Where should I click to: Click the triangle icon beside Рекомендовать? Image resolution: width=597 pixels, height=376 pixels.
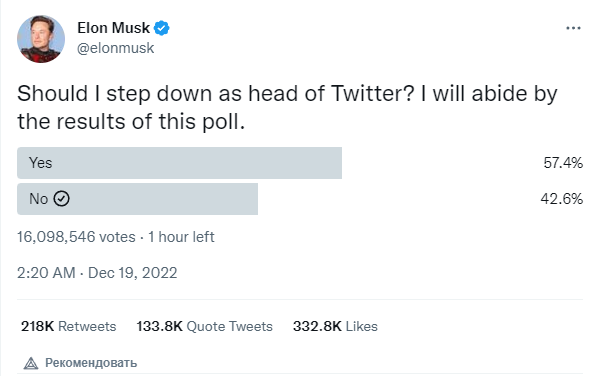31,363
